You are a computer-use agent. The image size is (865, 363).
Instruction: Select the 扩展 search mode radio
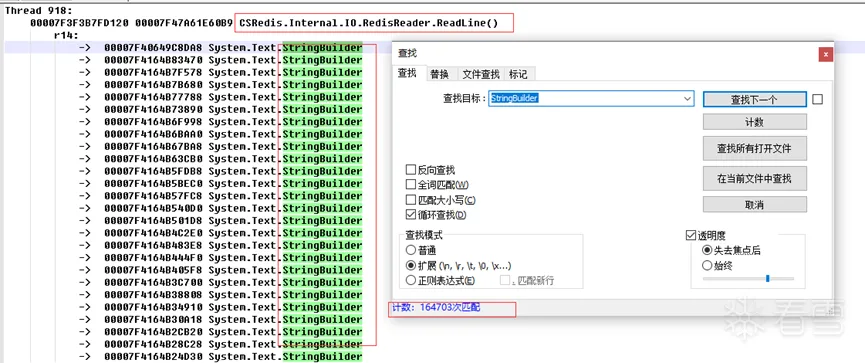pyautogui.click(x=410, y=265)
